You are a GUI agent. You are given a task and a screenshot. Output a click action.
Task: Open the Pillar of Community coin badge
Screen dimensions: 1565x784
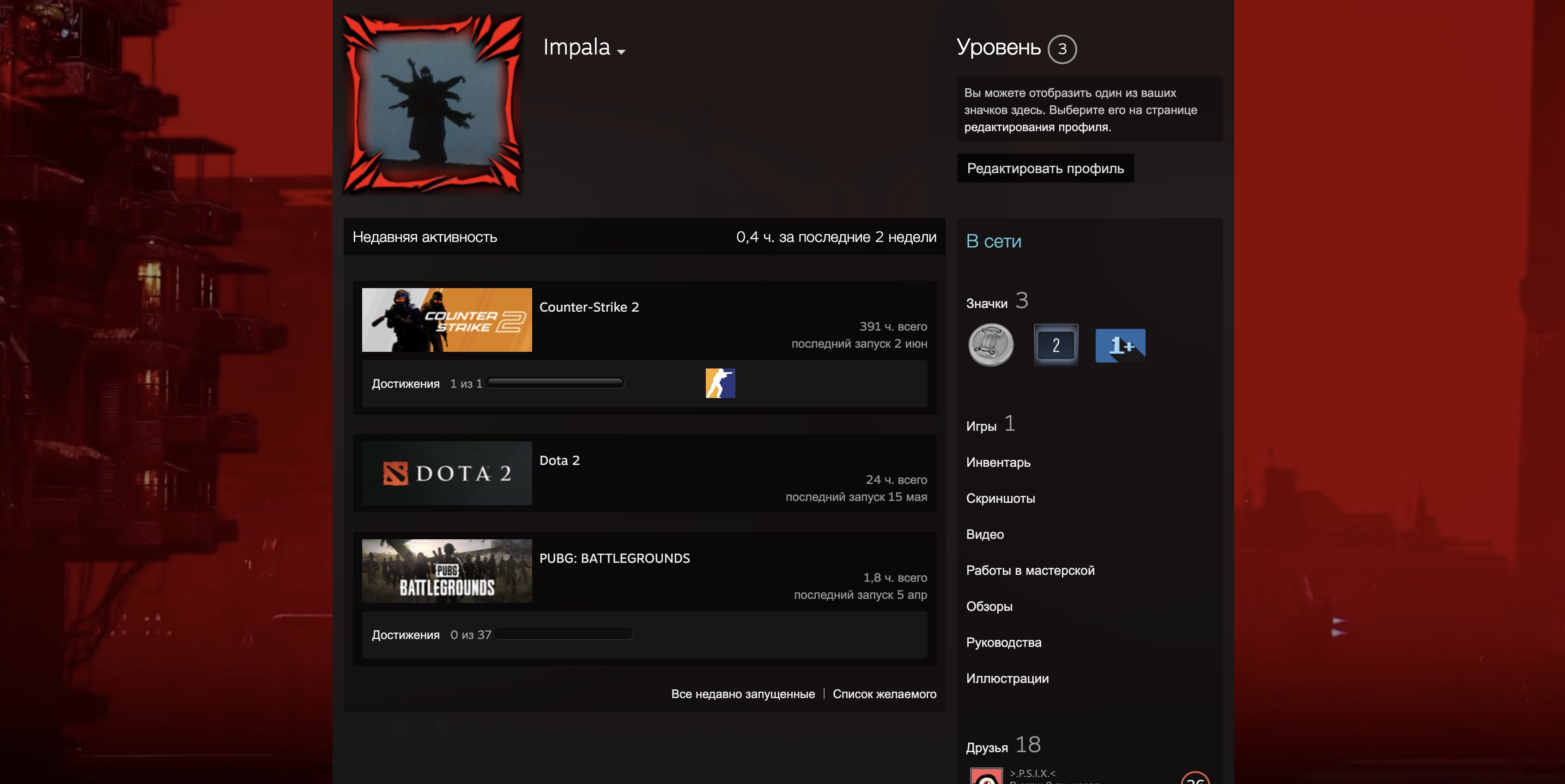[991, 345]
